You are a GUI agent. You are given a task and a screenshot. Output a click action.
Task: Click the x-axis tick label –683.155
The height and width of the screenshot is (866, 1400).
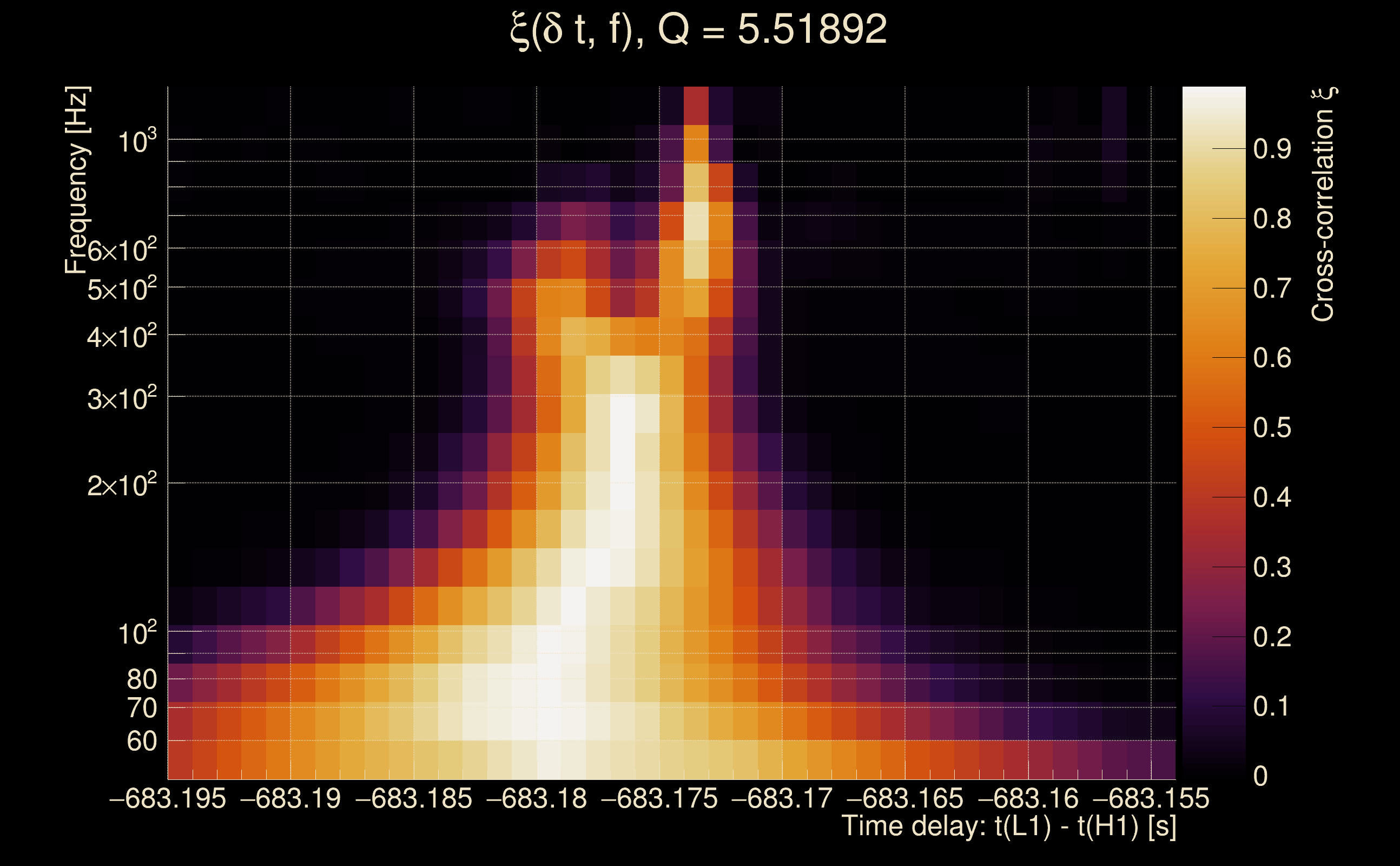click(1151, 799)
